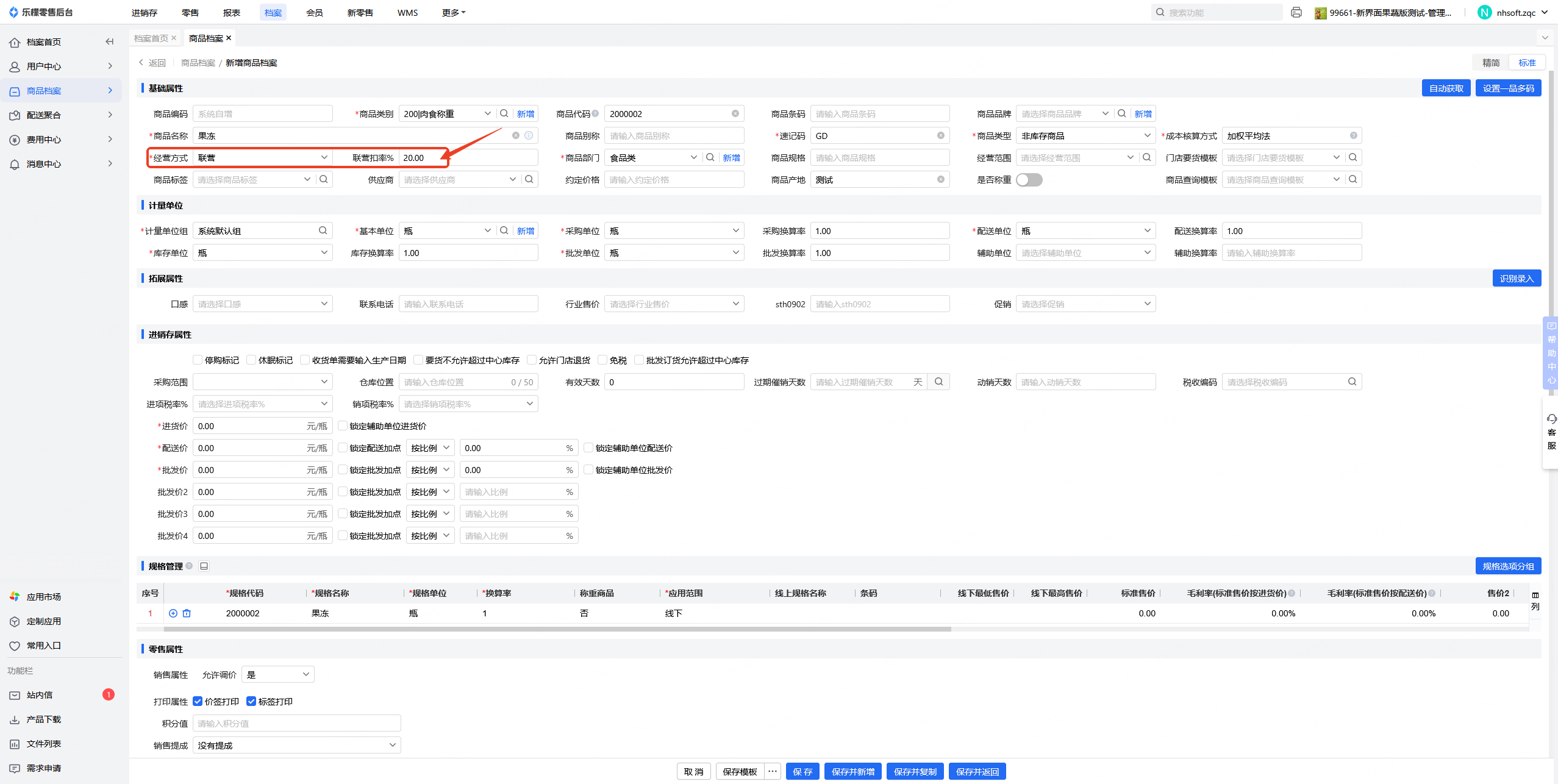The width and height of the screenshot is (1558, 784).
Task: Delete the 规格管理 row with the trash icon
Action: [187, 613]
